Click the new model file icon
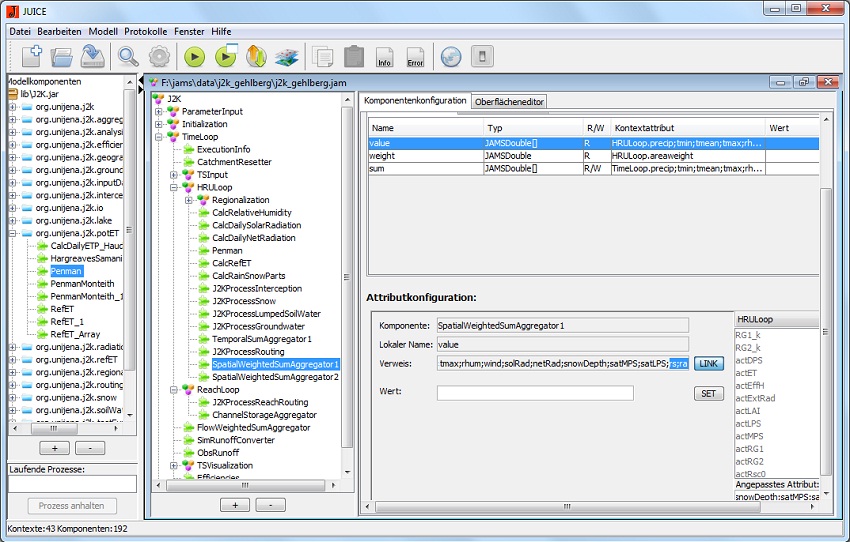 click(x=31, y=56)
